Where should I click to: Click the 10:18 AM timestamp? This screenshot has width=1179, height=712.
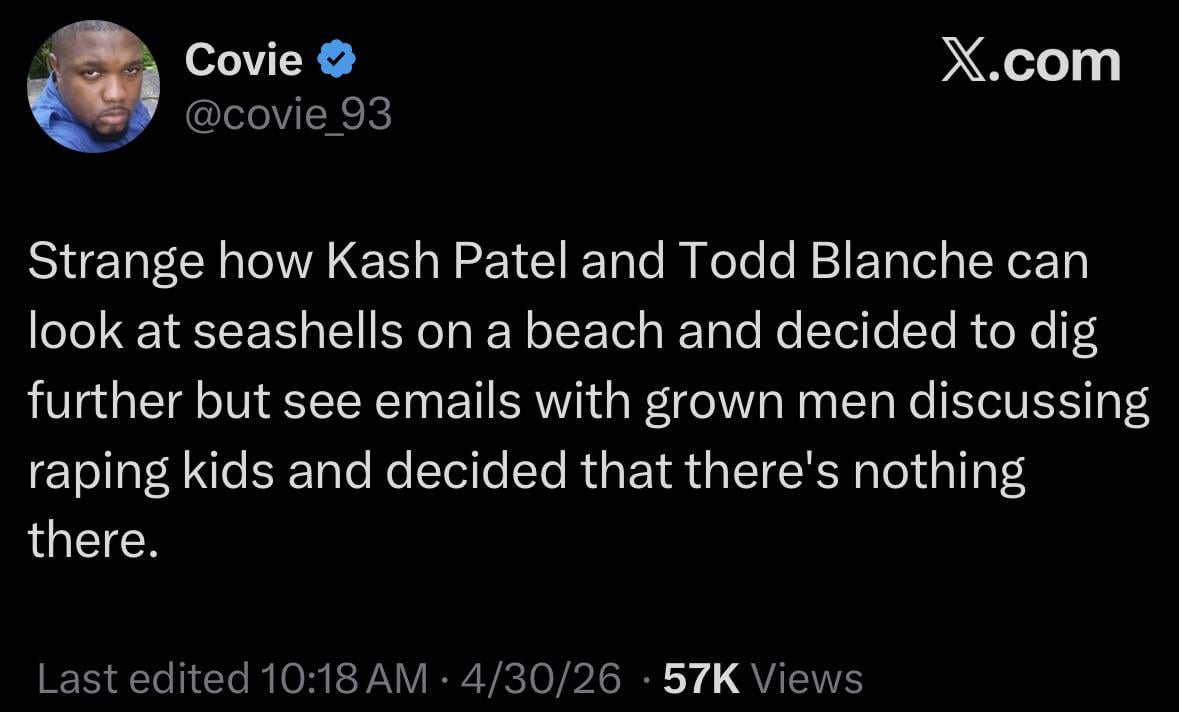pos(342,679)
